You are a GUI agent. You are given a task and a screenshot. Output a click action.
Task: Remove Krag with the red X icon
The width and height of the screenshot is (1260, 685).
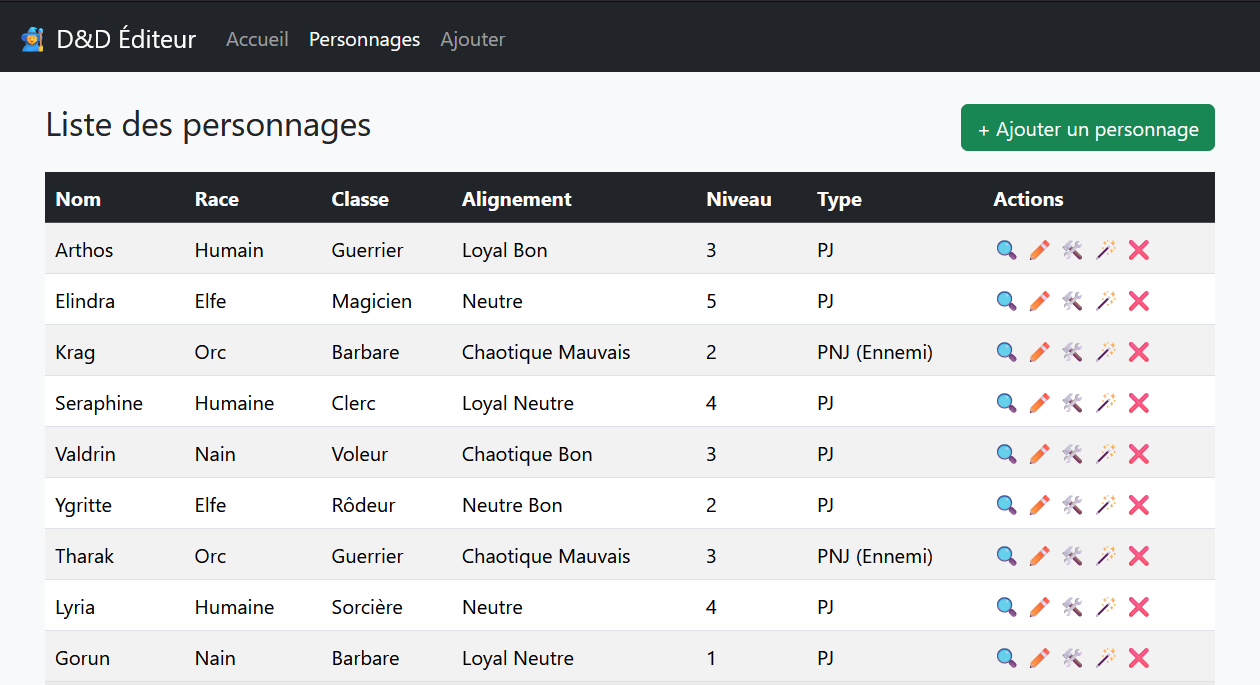click(x=1138, y=352)
